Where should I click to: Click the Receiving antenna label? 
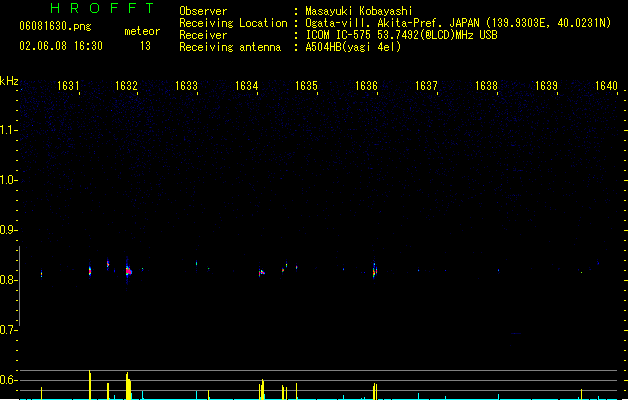coord(230,47)
